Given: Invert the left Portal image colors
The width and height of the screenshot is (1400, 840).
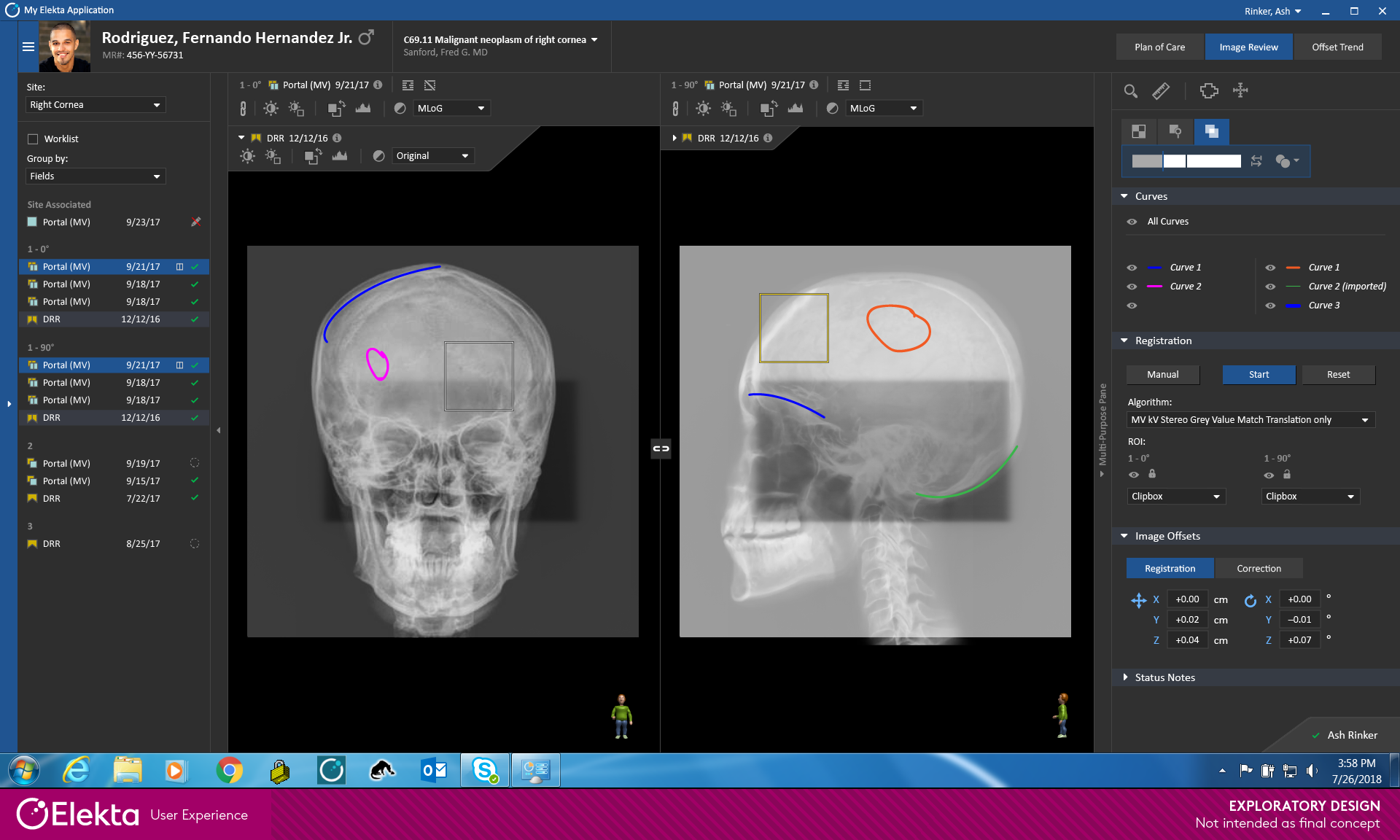Looking at the screenshot, I should [400, 108].
